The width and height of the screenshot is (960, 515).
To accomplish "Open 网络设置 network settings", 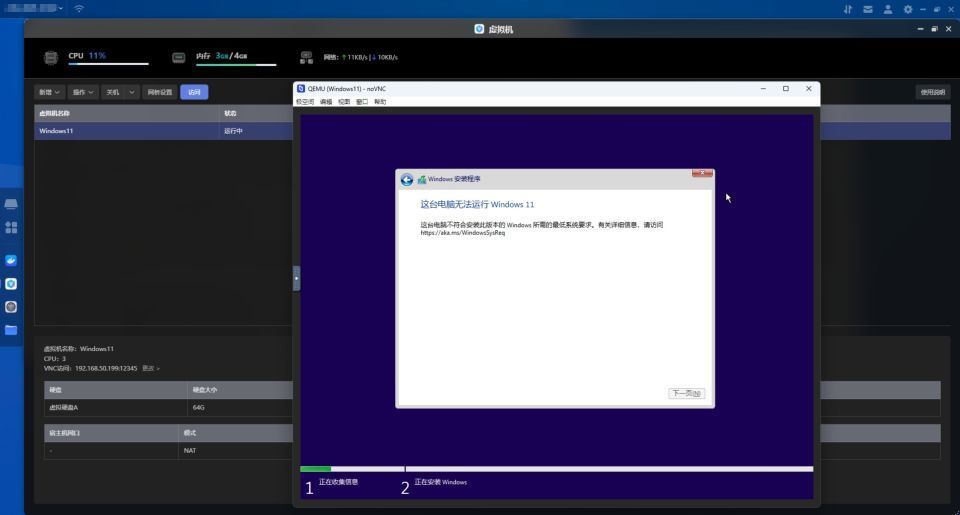I will click(x=160, y=92).
